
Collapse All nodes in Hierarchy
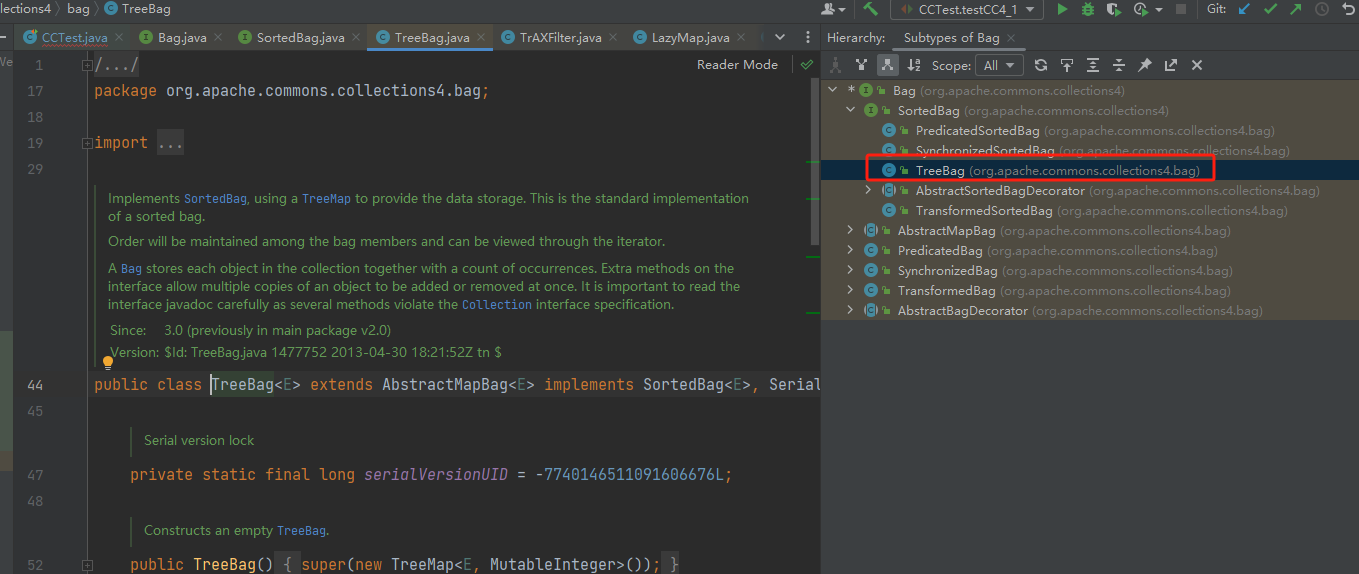(x=1119, y=65)
